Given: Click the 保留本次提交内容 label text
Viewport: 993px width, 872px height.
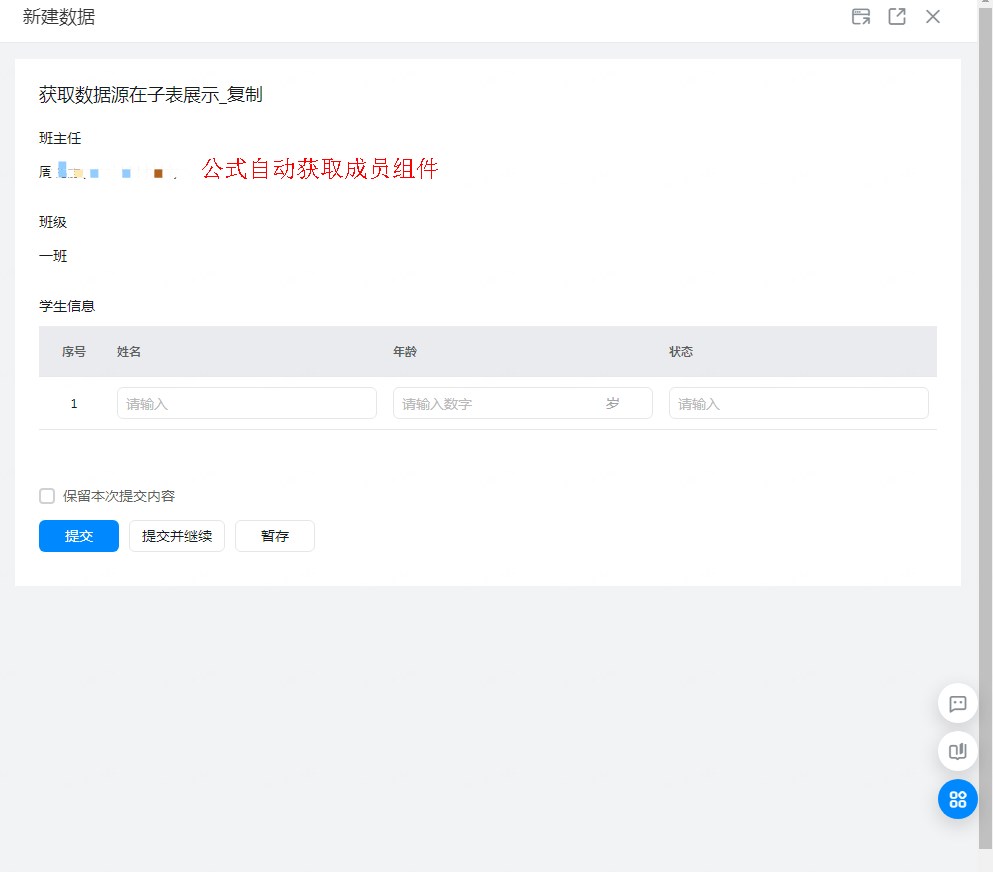Looking at the screenshot, I should point(119,496).
